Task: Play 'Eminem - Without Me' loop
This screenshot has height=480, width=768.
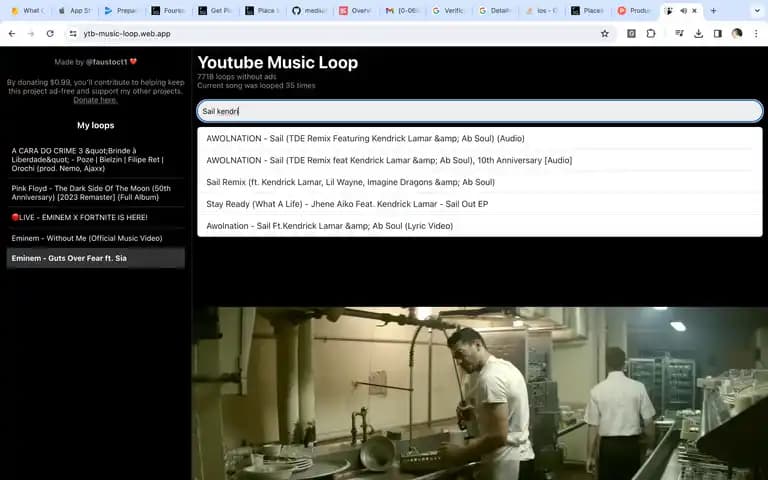Action: [96, 238]
